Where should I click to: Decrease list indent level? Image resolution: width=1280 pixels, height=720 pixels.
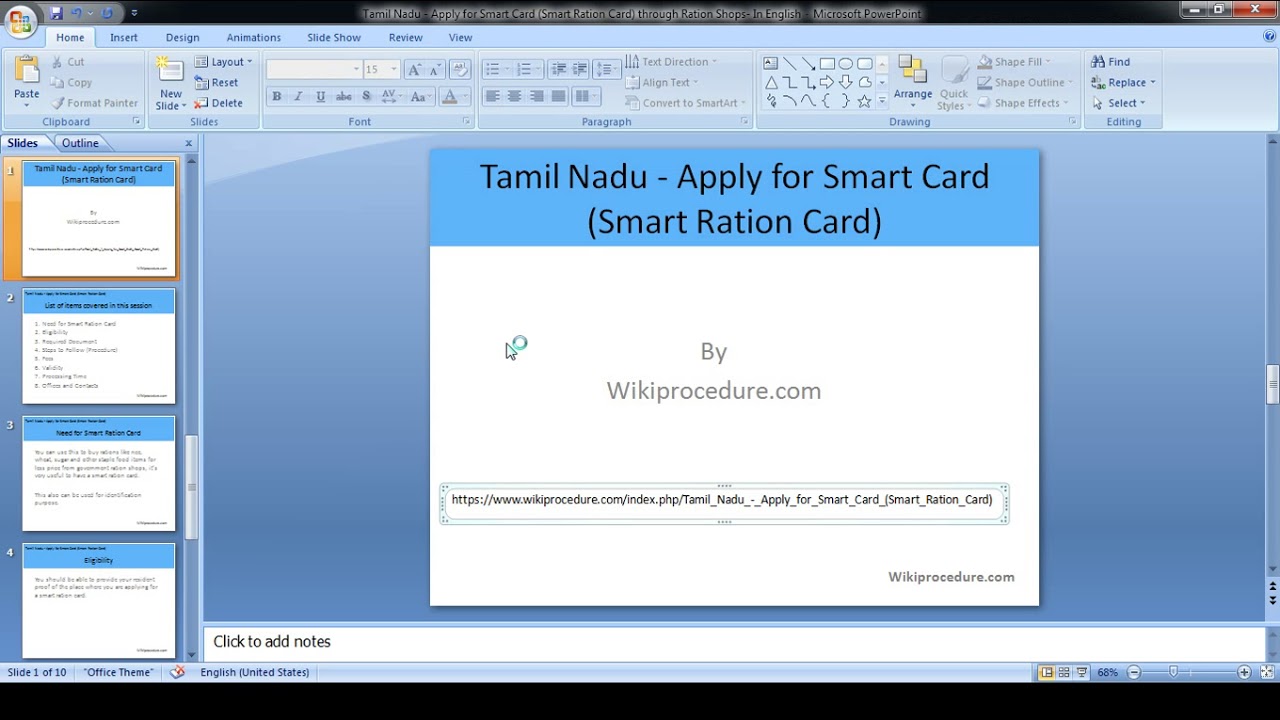coord(558,69)
